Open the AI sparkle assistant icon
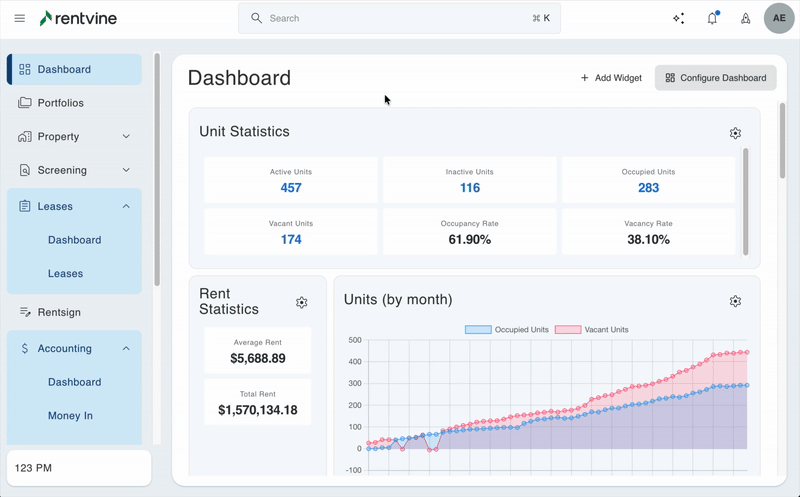 pyautogui.click(x=679, y=18)
